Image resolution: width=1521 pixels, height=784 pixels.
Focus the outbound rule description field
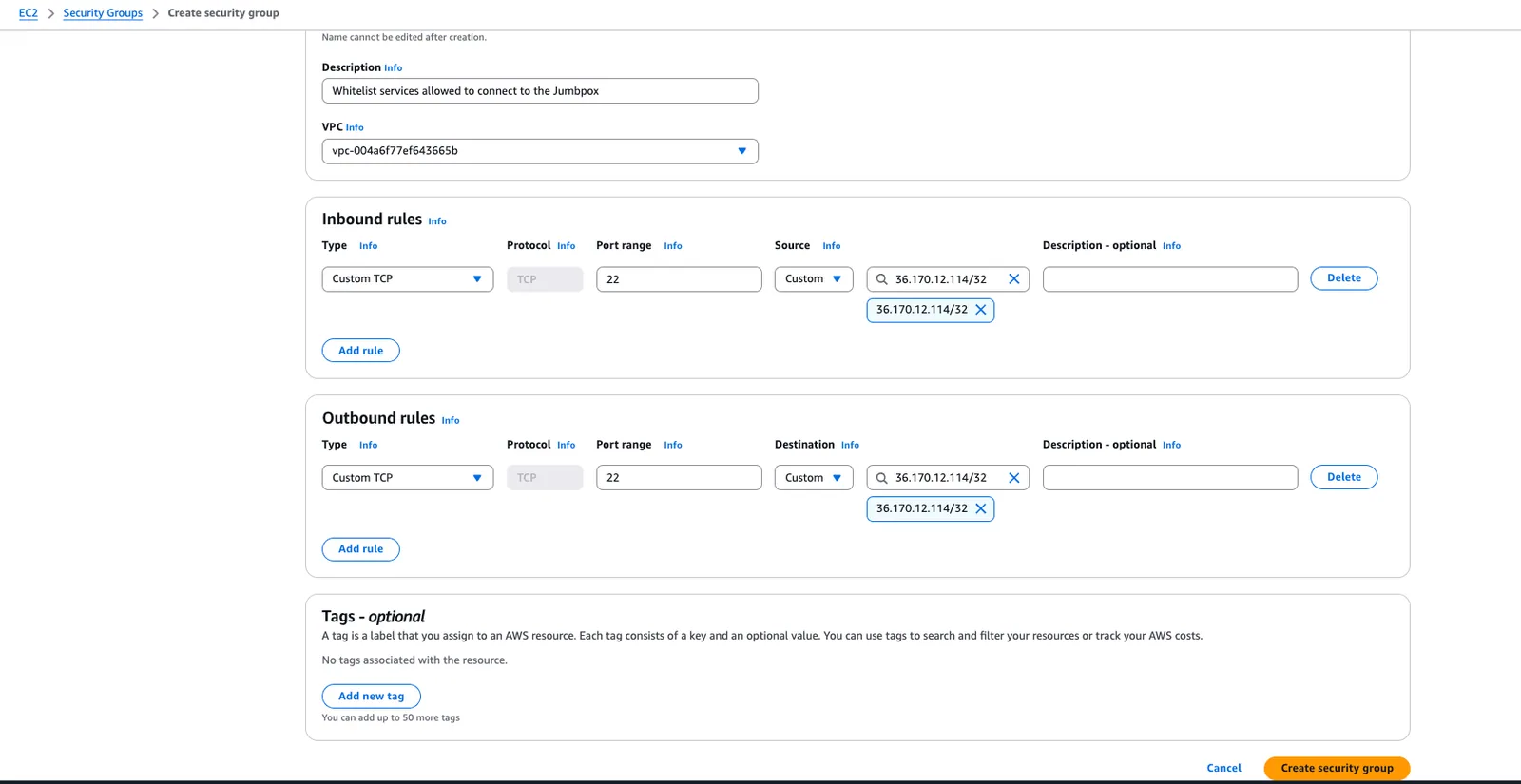(1170, 478)
